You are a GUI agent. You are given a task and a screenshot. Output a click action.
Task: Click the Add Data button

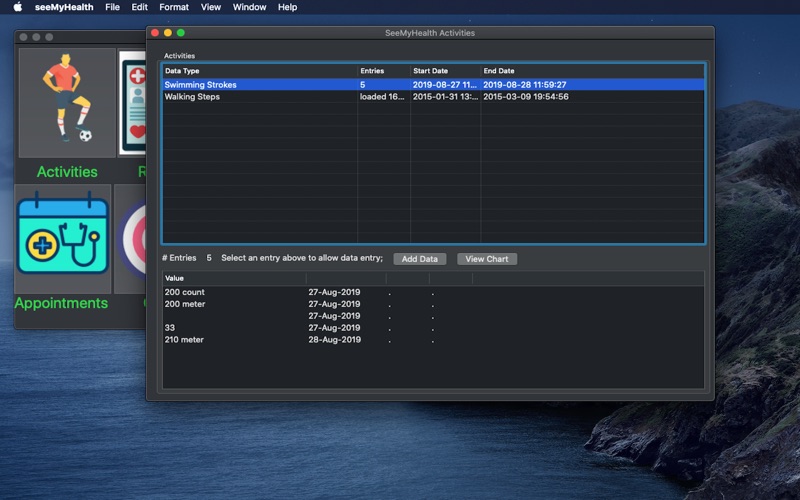[419, 259]
